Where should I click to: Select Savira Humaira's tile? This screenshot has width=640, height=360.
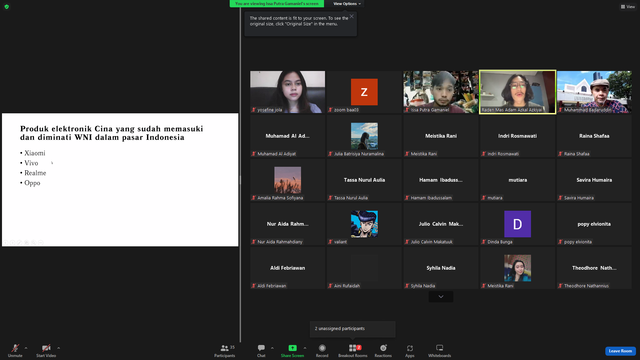click(594, 180)
